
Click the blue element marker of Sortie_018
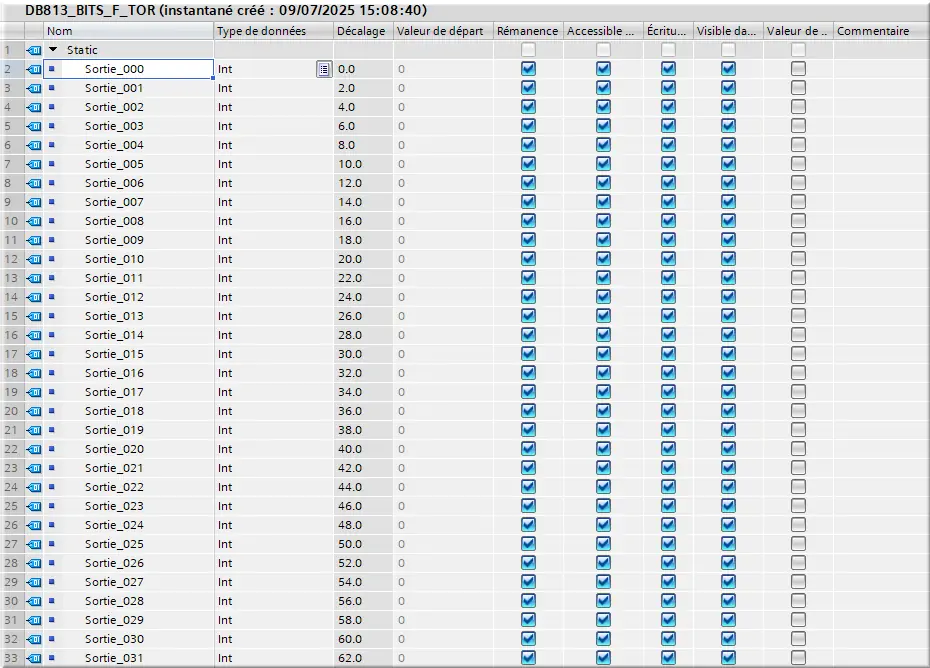click(52, 411)
